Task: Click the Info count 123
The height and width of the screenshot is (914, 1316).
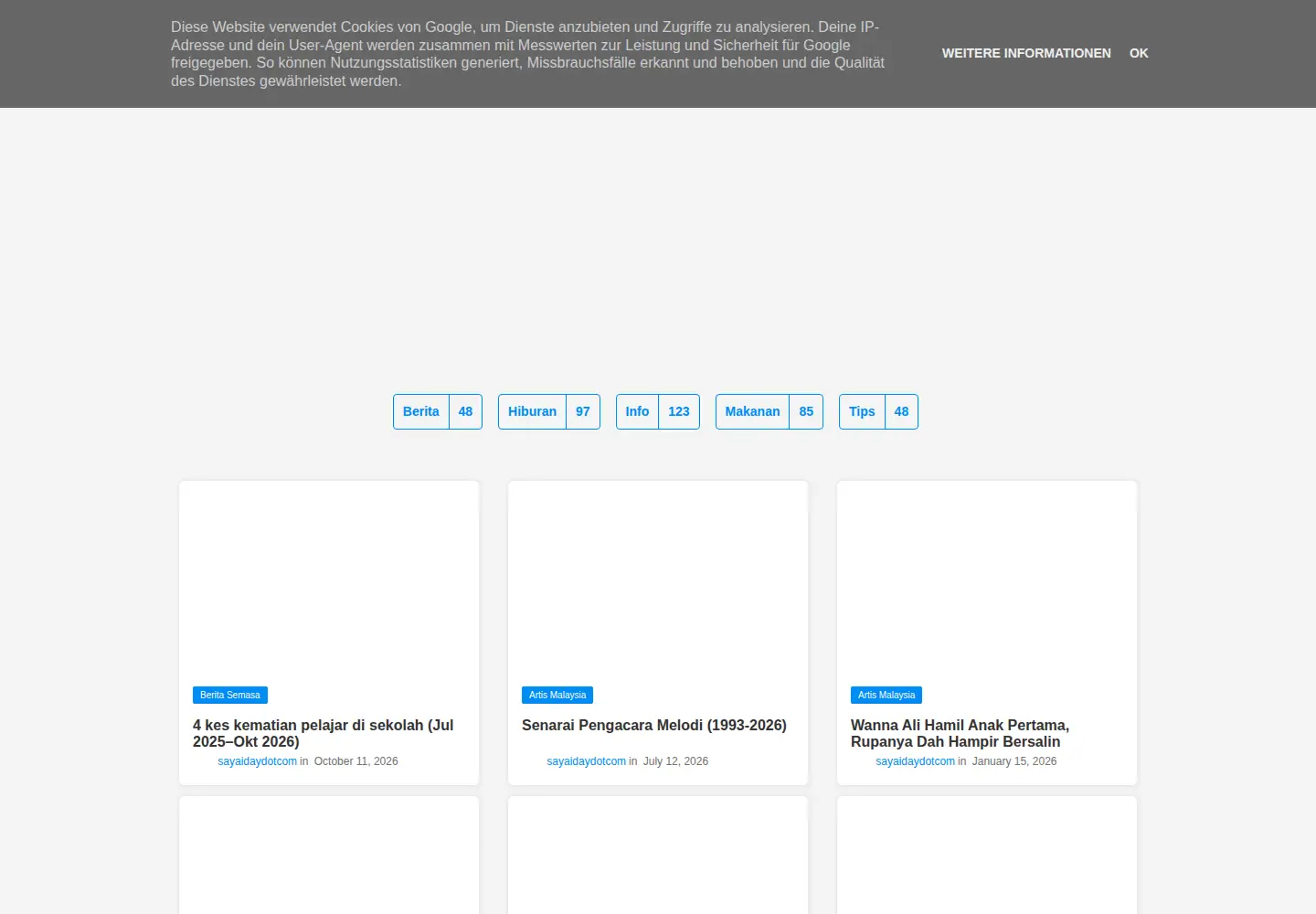Action: (x=679, y=411)
